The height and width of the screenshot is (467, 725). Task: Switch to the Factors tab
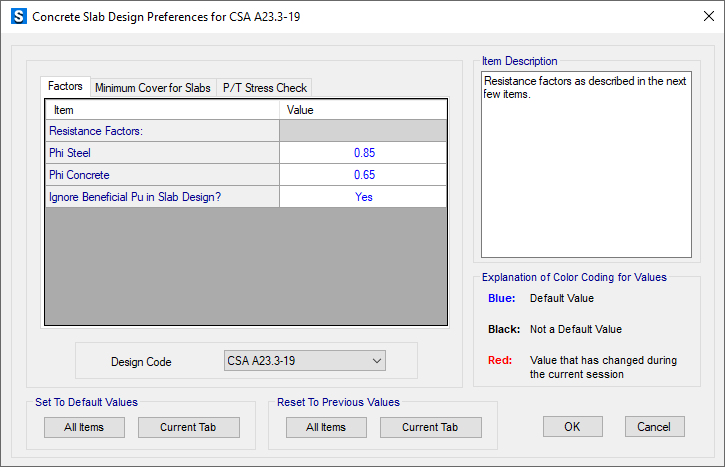pos(65,86)
